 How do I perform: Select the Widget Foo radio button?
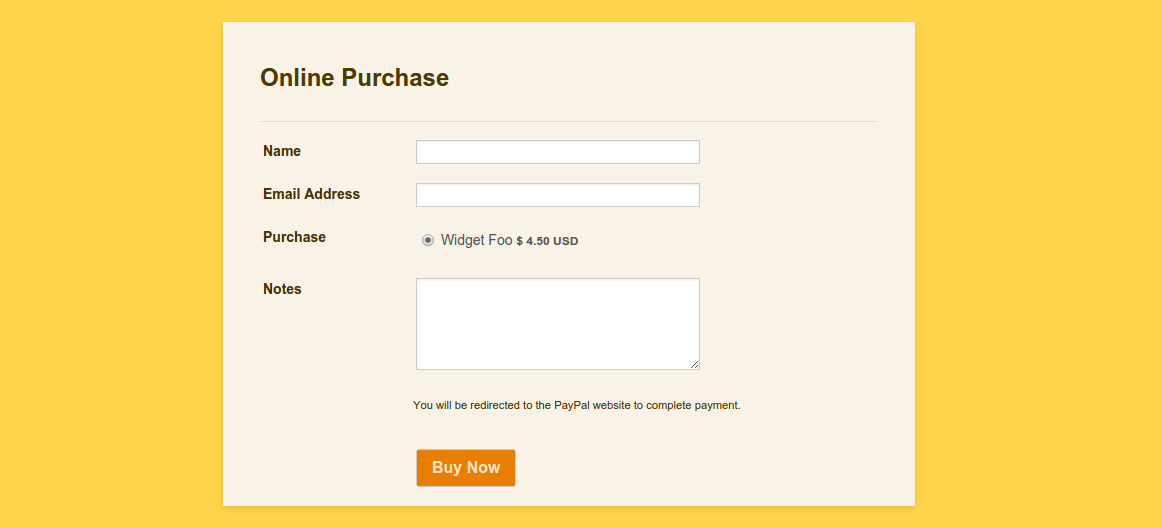click(428, 240)
